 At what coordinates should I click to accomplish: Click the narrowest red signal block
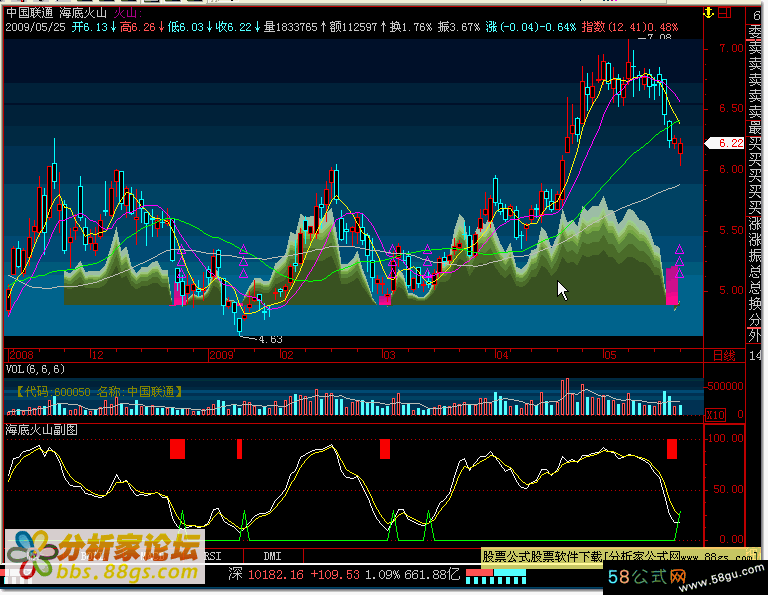[240, 449]
